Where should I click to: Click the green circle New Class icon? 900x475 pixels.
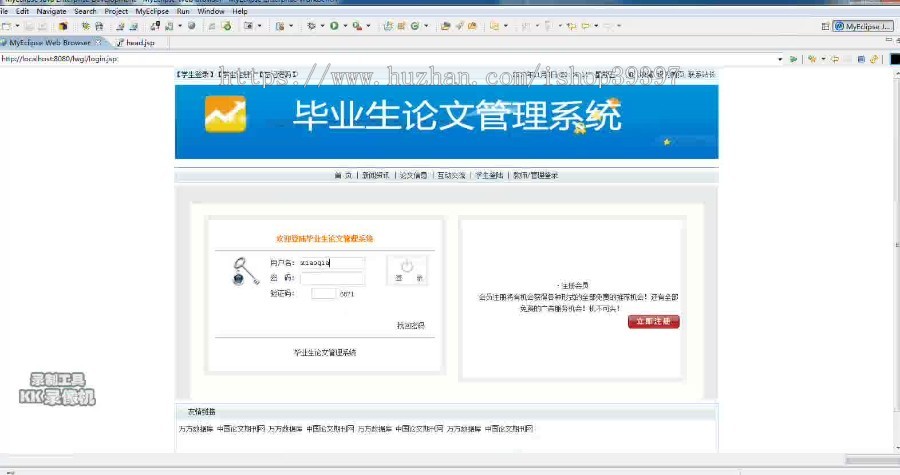(x=414, y=26)
